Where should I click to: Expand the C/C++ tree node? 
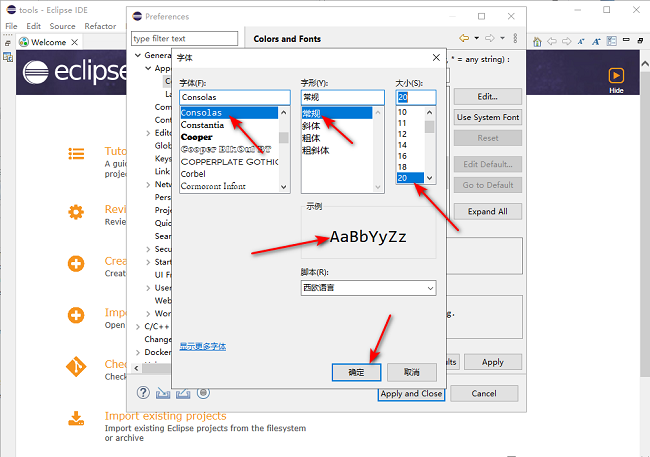[x=138, y=327]
